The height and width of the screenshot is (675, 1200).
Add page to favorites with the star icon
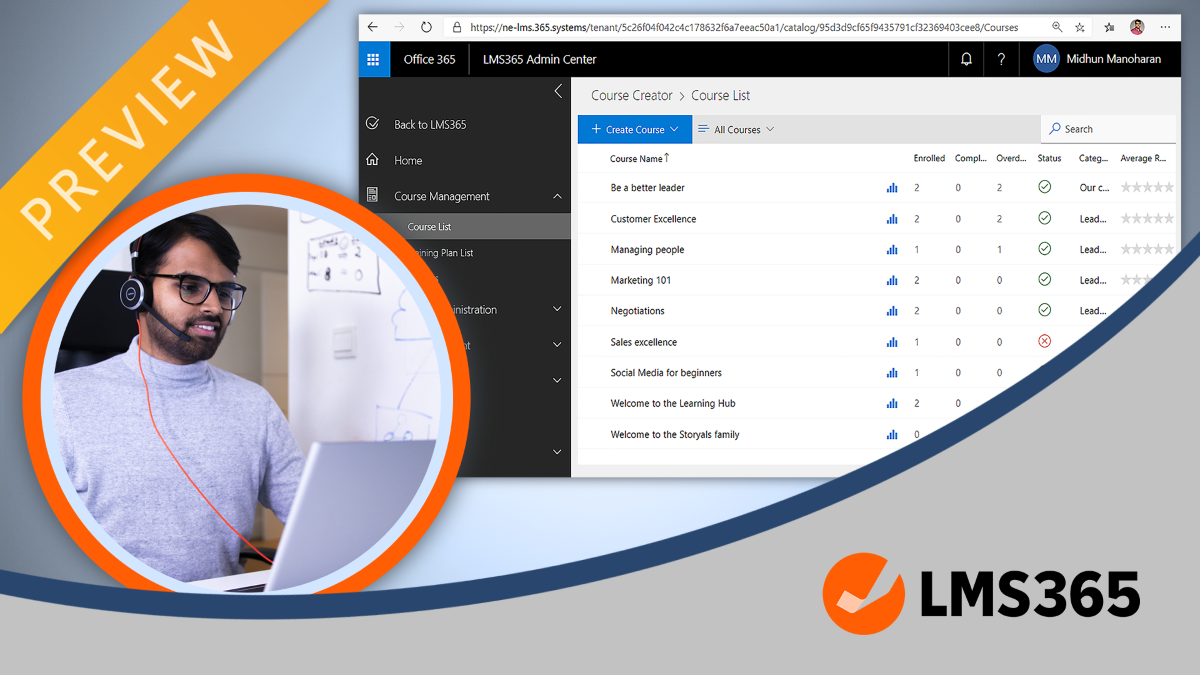coord(1080,27)
